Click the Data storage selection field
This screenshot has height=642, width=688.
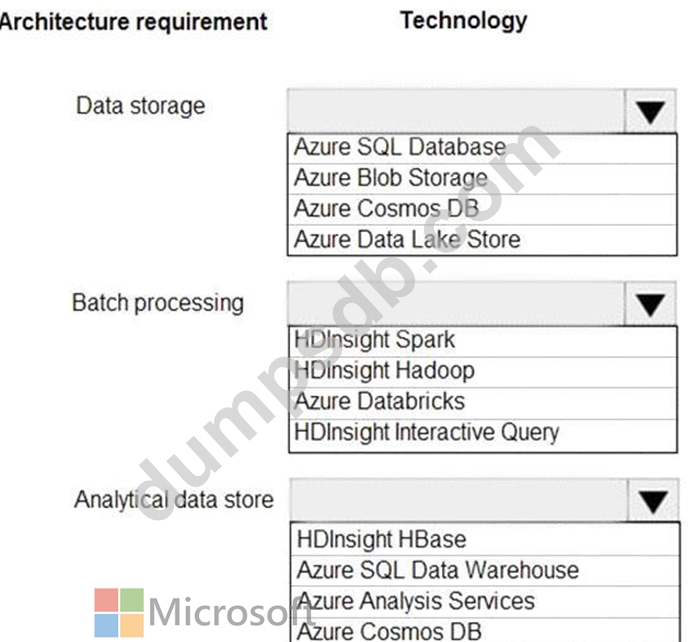[455, 111]
